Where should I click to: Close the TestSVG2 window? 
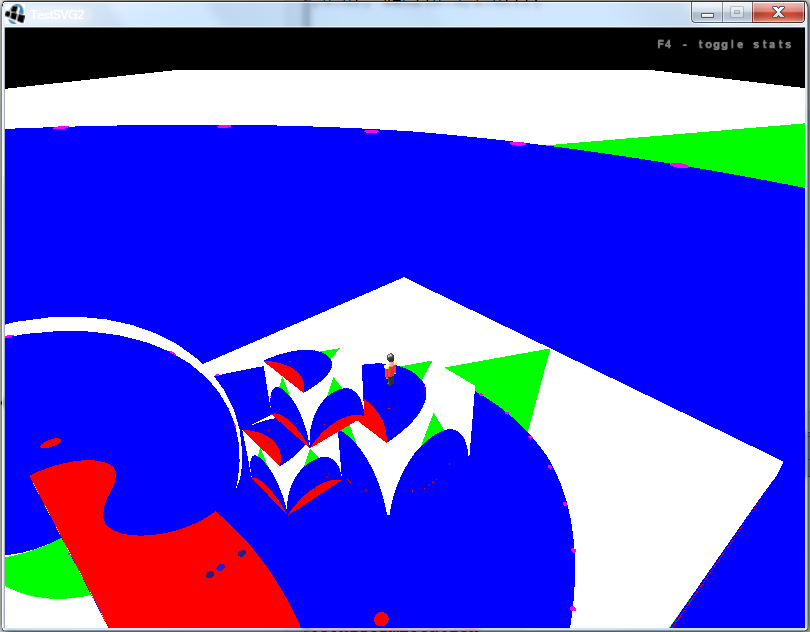coord(778,13)
